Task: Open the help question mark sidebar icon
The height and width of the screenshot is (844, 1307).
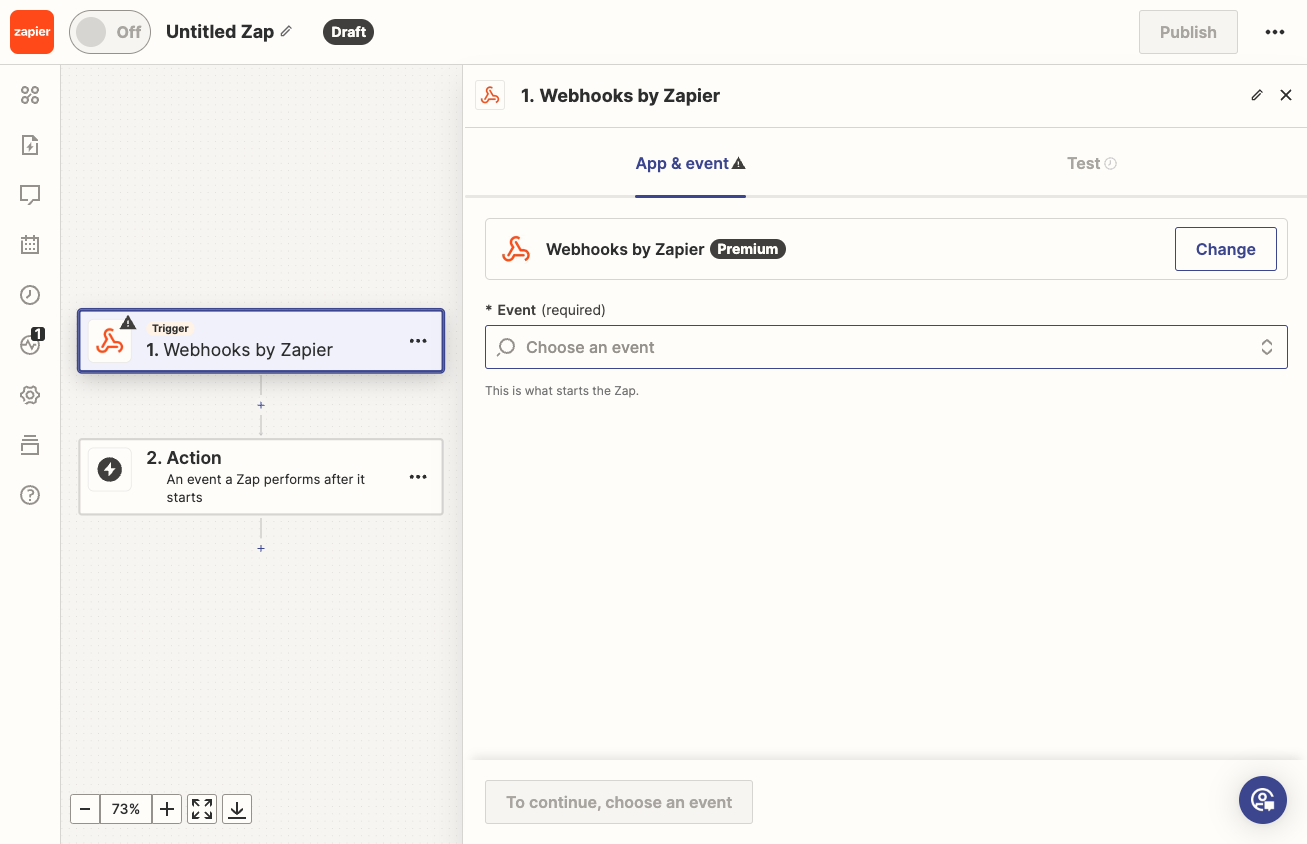Action: [x=30, y=495]
